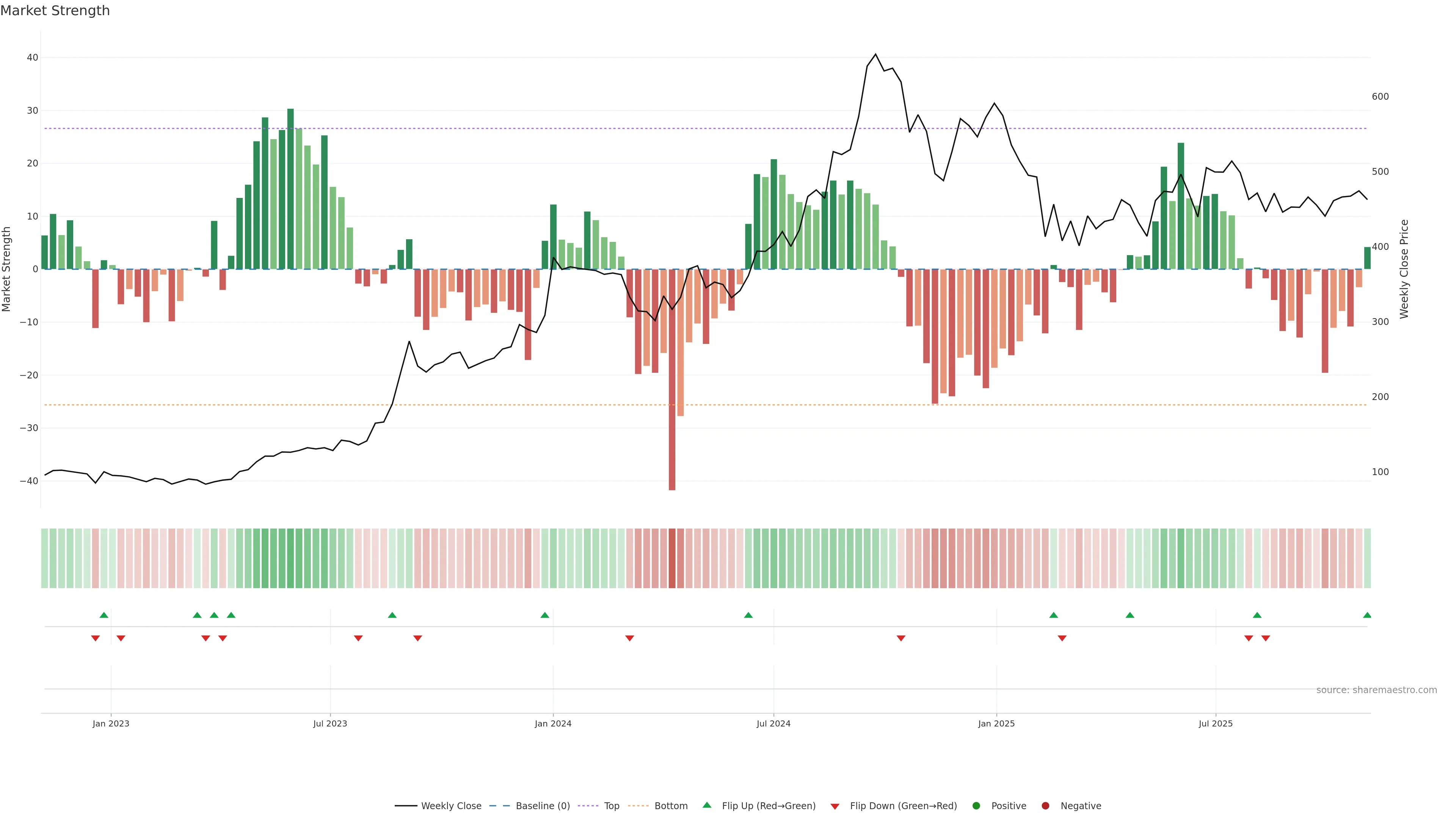Click the dark red Negative circle legend icon
The width and height of the screenshot is (1456, 819).
1045,806
